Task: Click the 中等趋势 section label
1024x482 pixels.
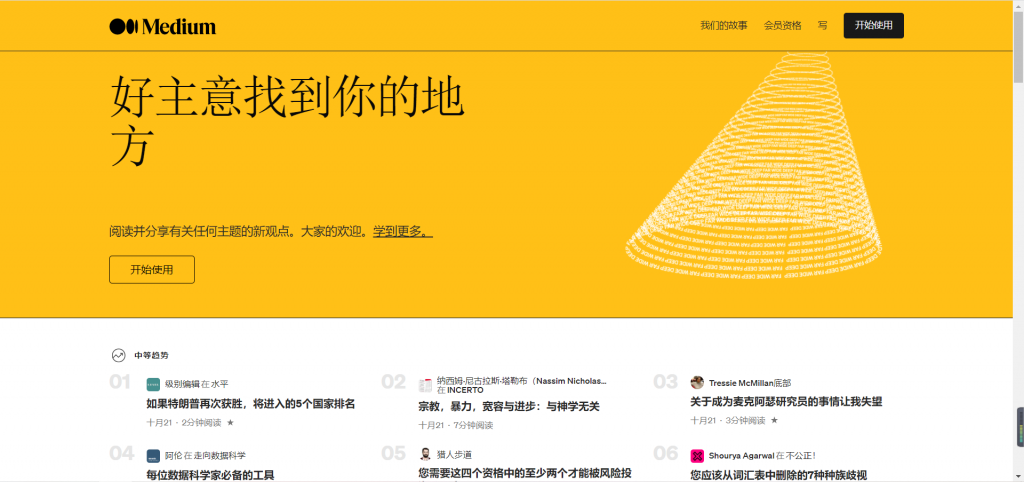Action: point(151,356)
